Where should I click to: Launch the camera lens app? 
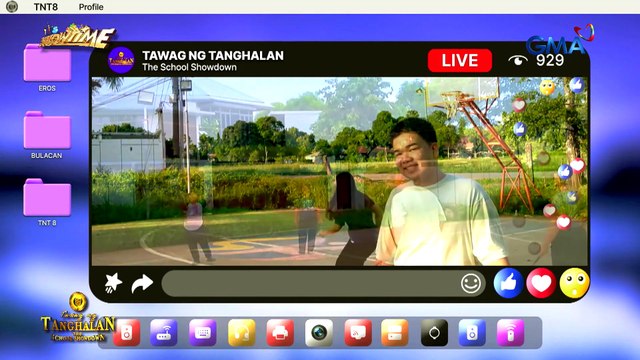319,333
